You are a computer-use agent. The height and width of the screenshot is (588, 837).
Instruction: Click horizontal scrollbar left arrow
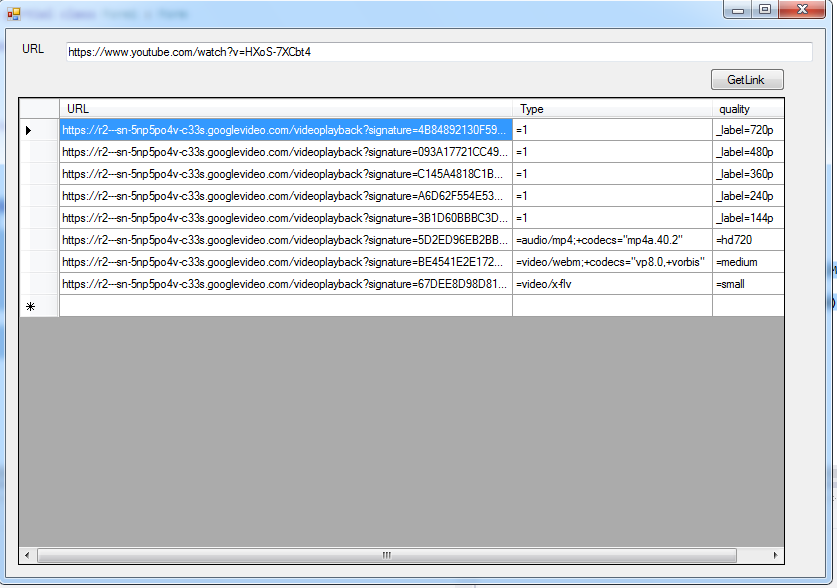point(27,555)
